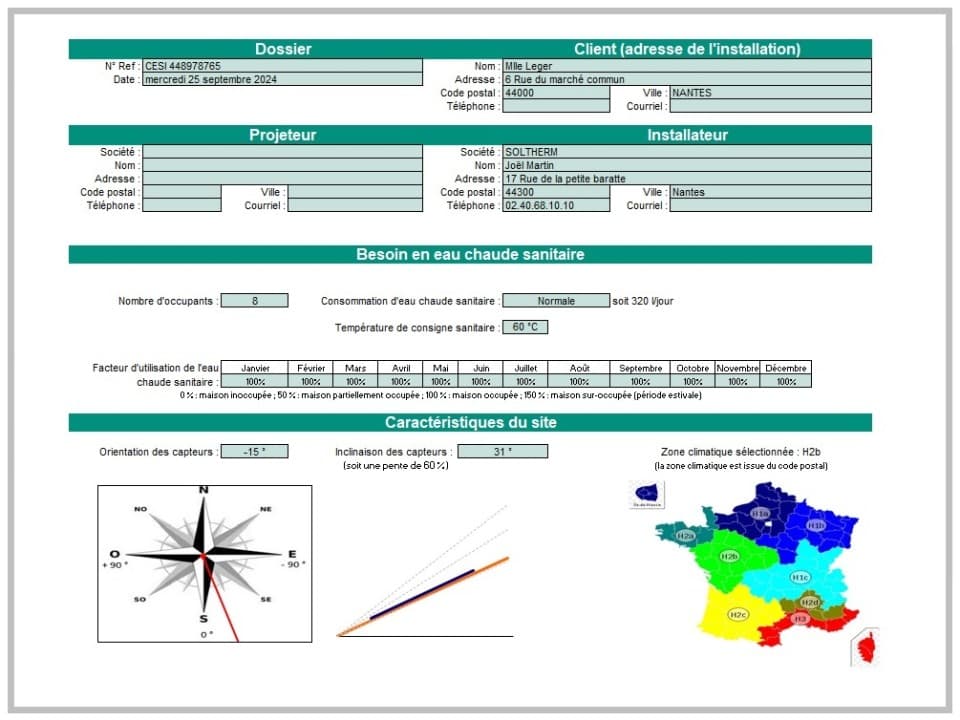Viewport: 960px width, 720px height.
Task: Select the N° Ref field in Dossier
Action: pos(282,66)
